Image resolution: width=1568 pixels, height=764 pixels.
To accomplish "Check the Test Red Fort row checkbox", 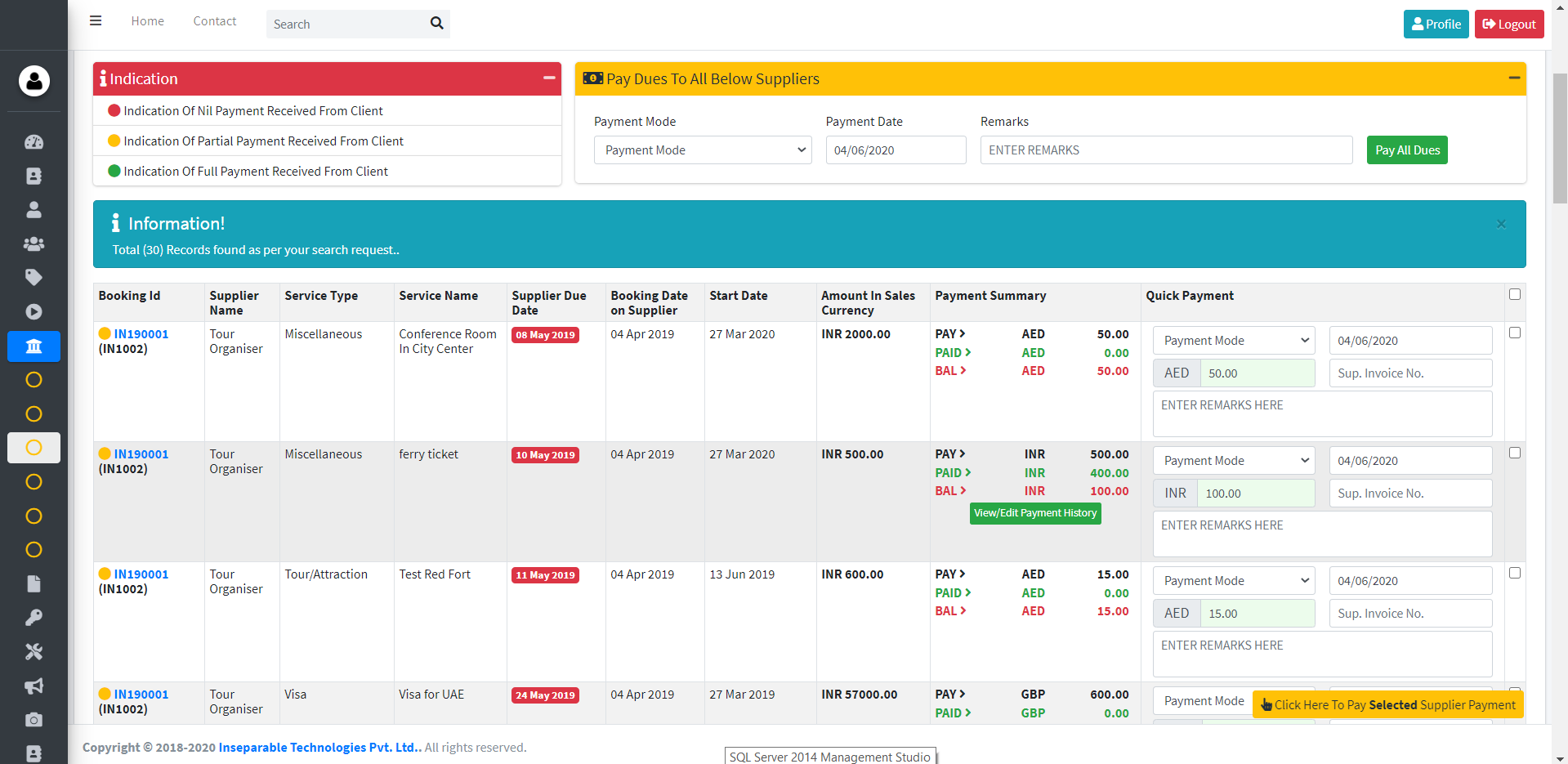I will tap(1515, 573).
